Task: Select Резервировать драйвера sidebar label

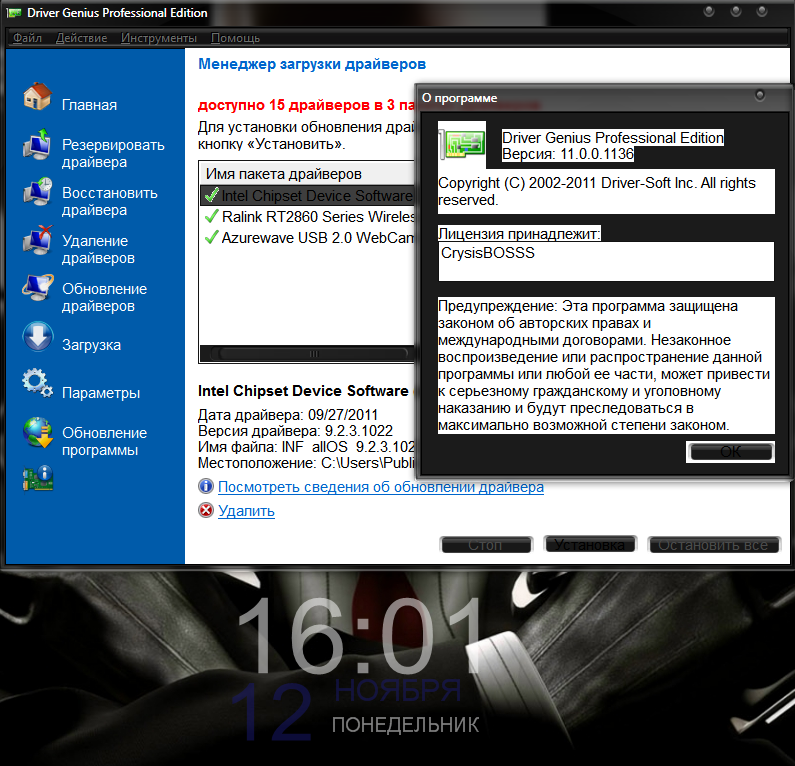Action: click(x=113, y=153)
